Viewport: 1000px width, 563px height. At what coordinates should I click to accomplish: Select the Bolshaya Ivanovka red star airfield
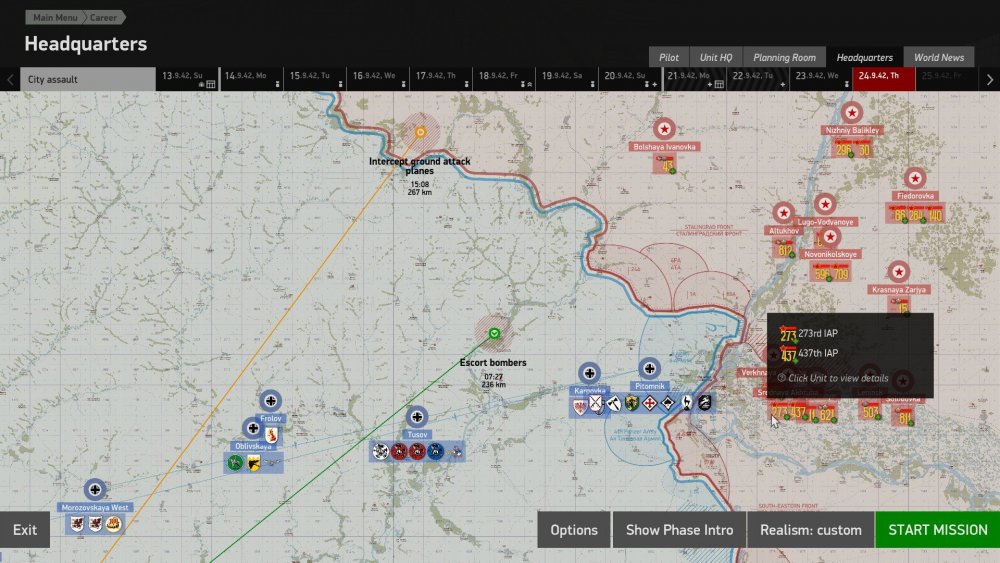[664, 129]
